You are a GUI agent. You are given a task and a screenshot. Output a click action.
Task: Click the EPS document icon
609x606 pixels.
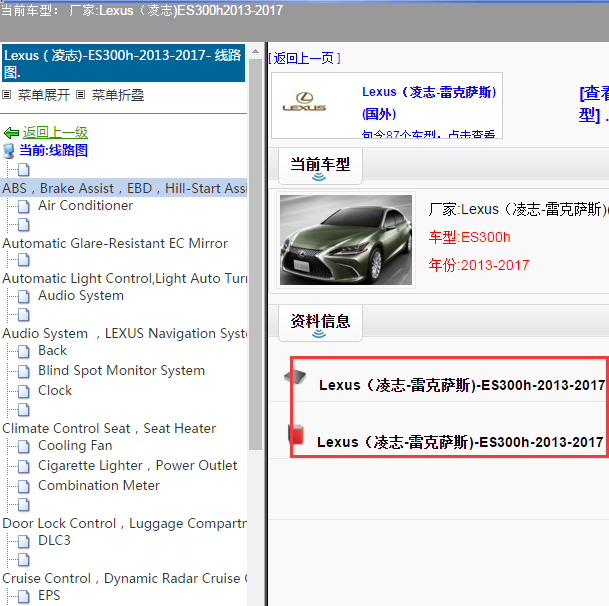(x=24, y=596)
